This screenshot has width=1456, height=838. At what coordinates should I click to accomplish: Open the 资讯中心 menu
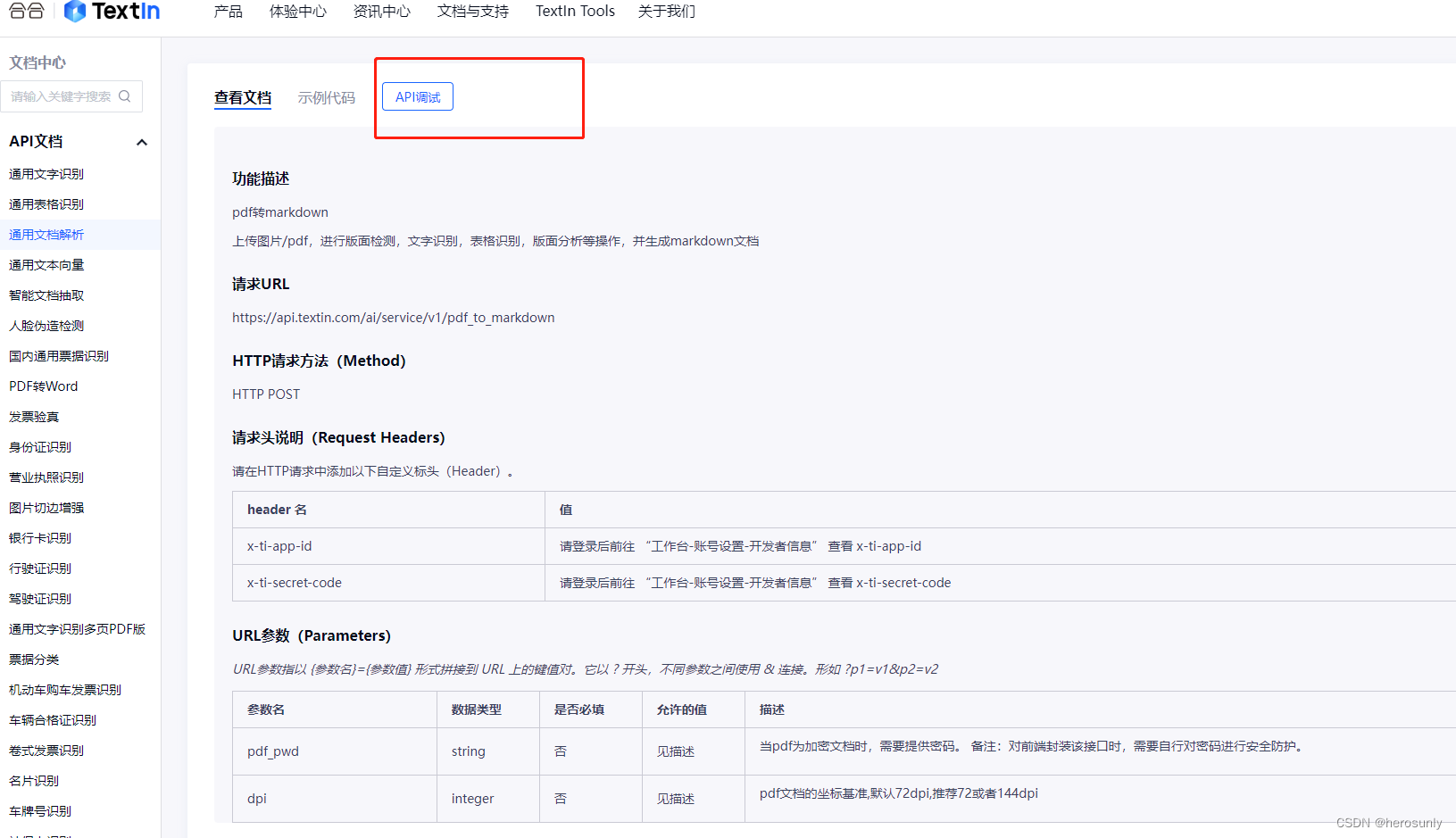(382, 12)
